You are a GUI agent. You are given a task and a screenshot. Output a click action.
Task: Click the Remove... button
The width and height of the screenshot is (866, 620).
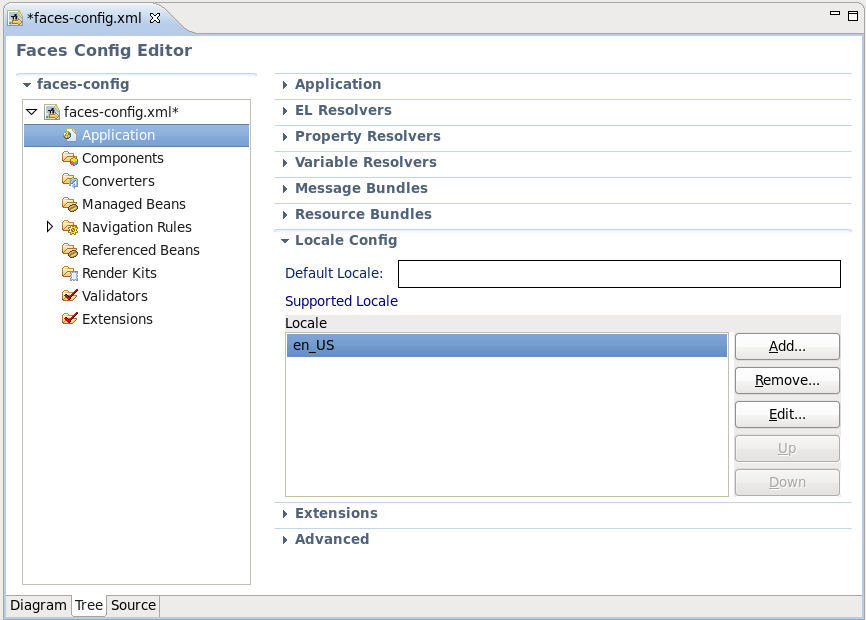pyautogui.click(x=787, y=380)
